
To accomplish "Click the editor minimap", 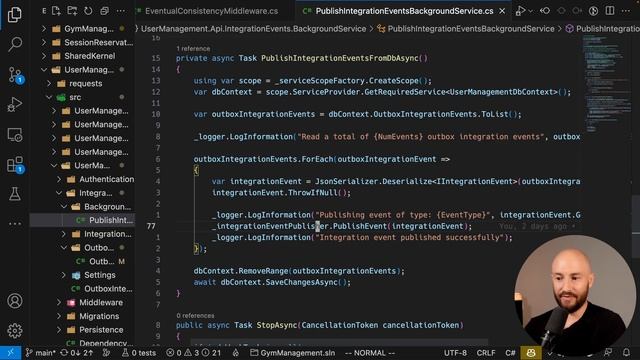I will pos(607,84).
